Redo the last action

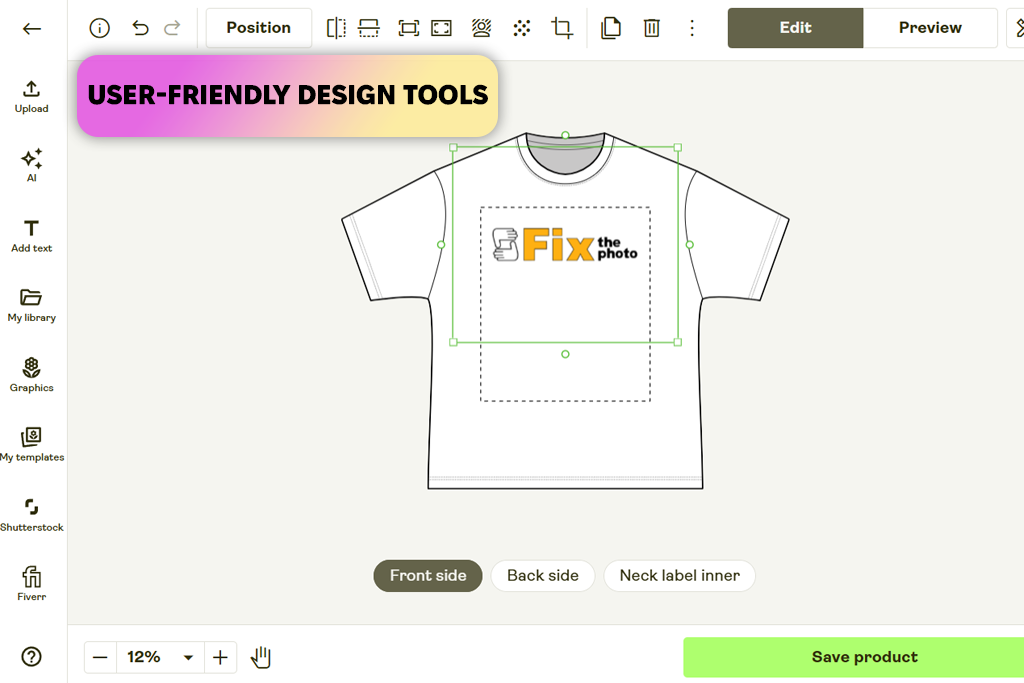point(172,28)
